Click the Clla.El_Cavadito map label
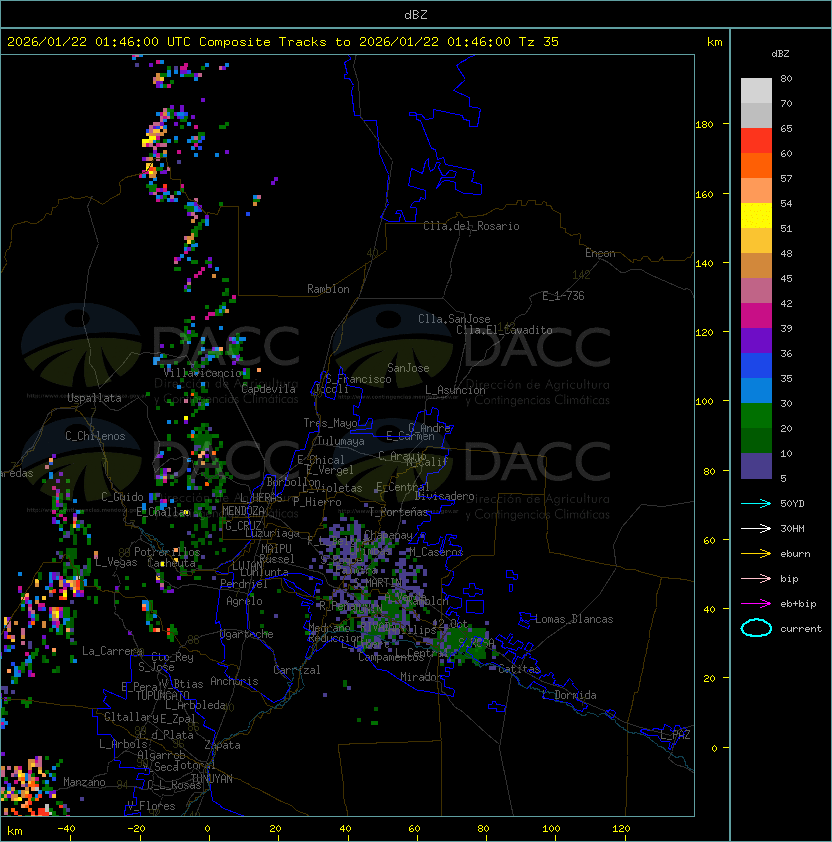 [x=504, y=330]
